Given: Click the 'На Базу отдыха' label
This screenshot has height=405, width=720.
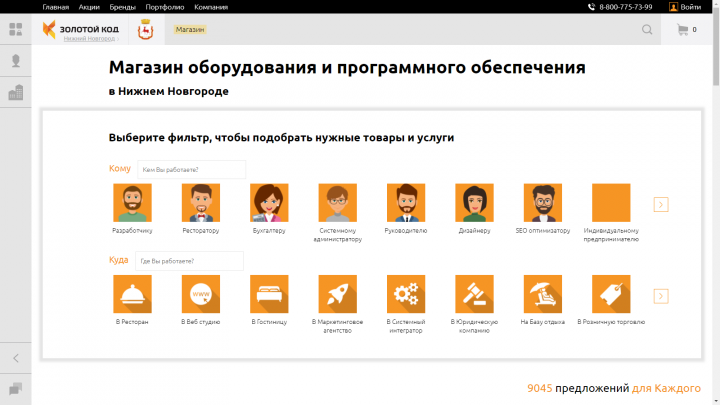Looking at the screenshot, I should [x=543, y=322].
